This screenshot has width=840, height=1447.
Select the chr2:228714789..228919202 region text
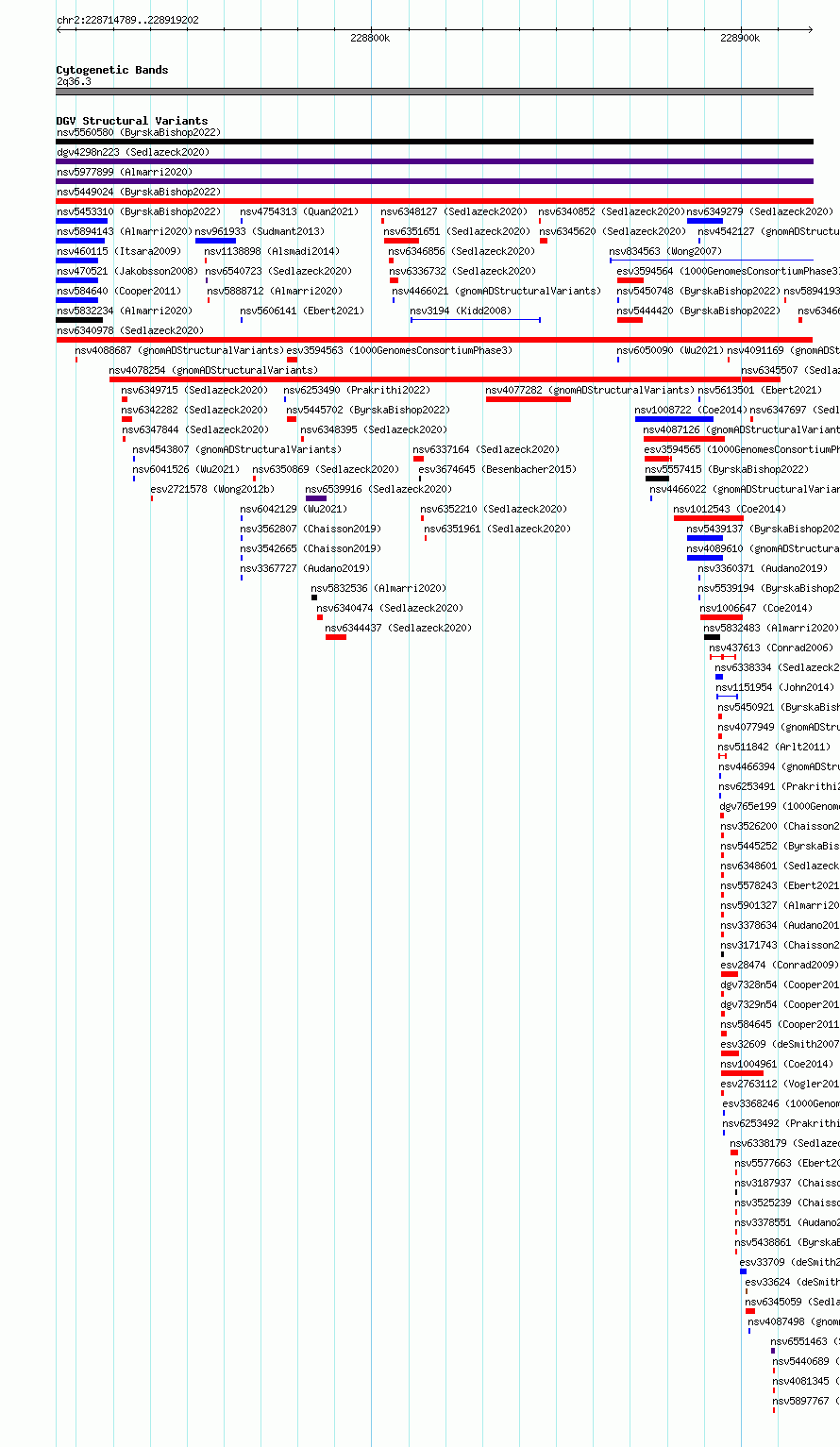click(127, 20)
